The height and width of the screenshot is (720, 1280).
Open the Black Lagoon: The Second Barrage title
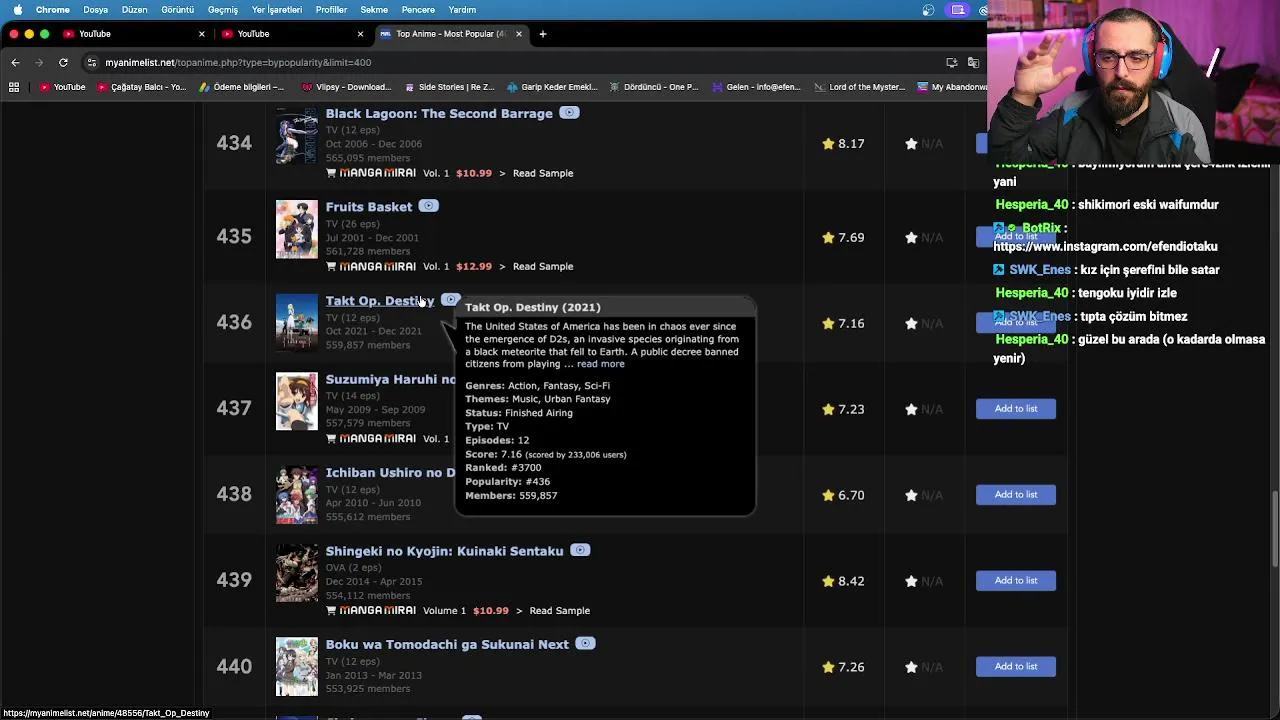439,114
